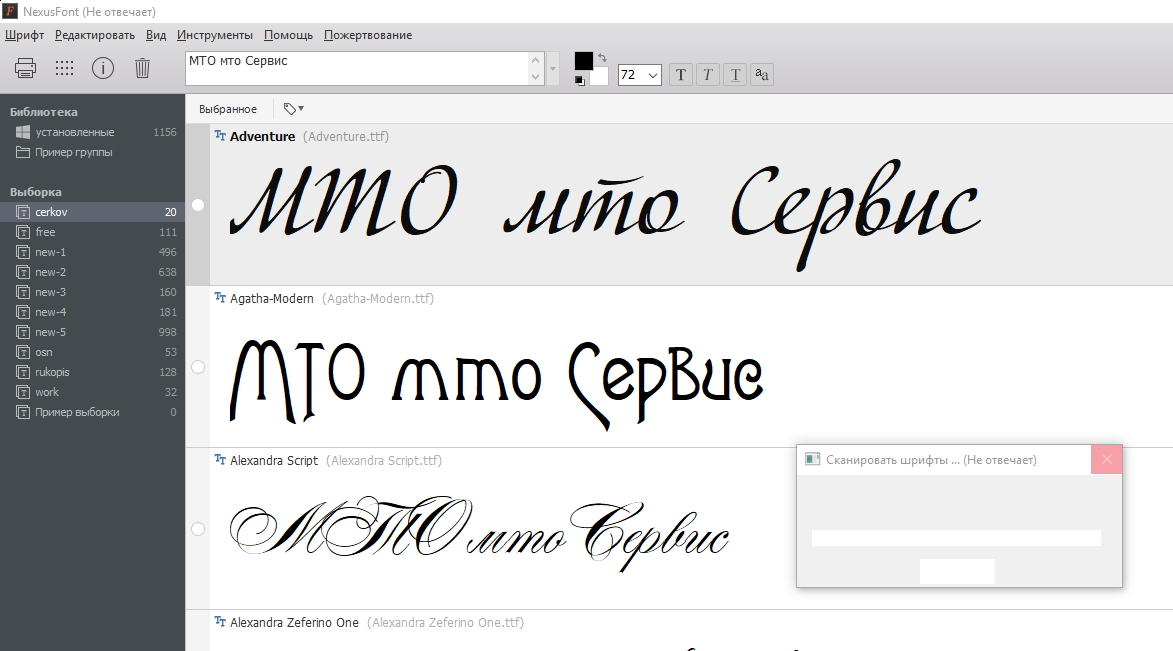This screenshot has height=651, width=1173.
Task: Click progress bar in Сканировать шрифты dialog
Action: (956, 538)
